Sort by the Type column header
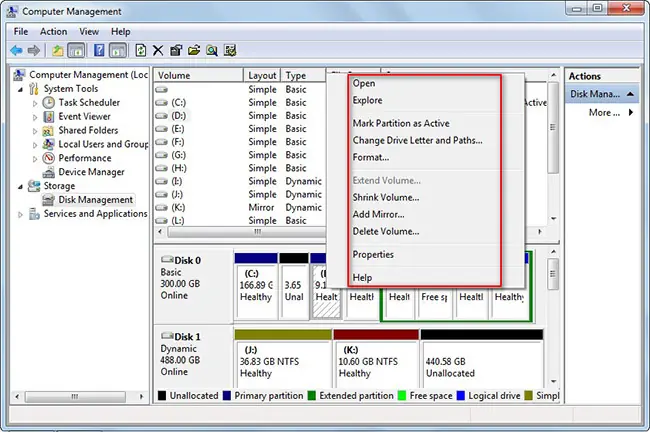The height and width of the screenshot is (432, 650). 303,75
